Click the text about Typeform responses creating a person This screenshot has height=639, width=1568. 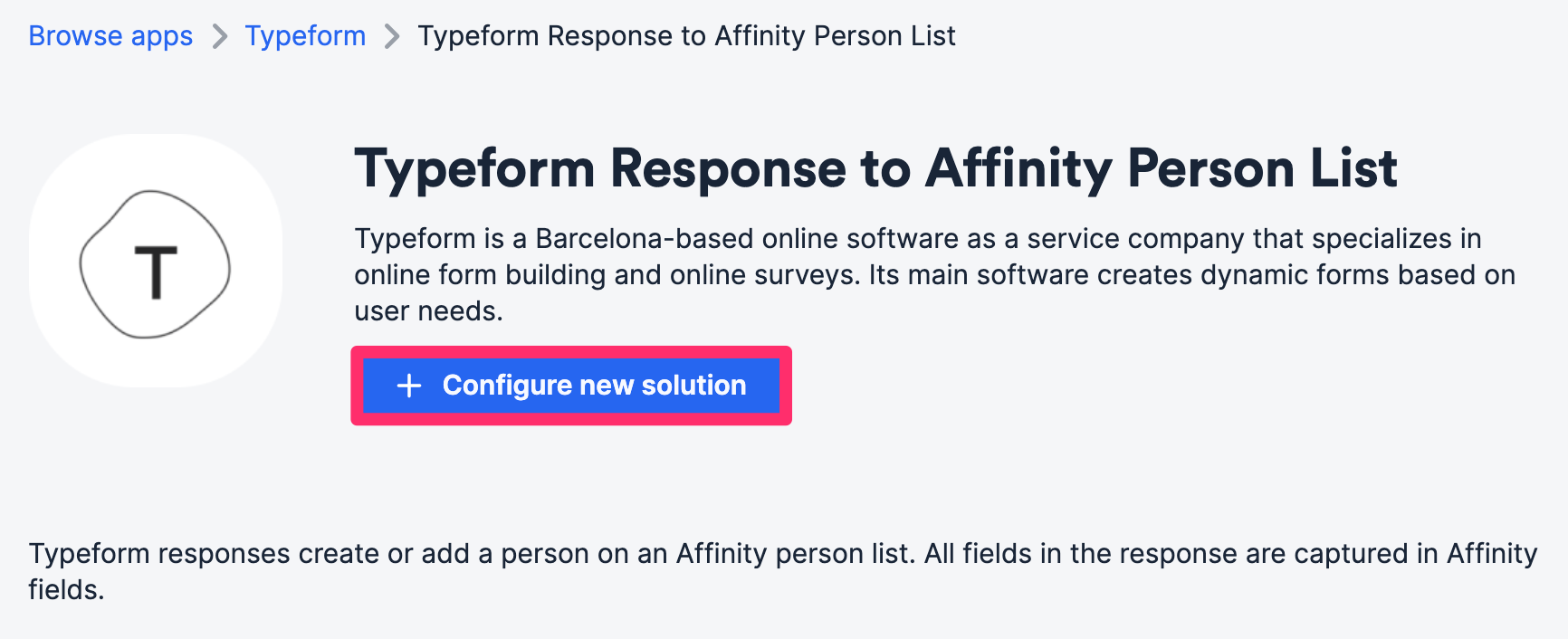click(x=779, y=554)
